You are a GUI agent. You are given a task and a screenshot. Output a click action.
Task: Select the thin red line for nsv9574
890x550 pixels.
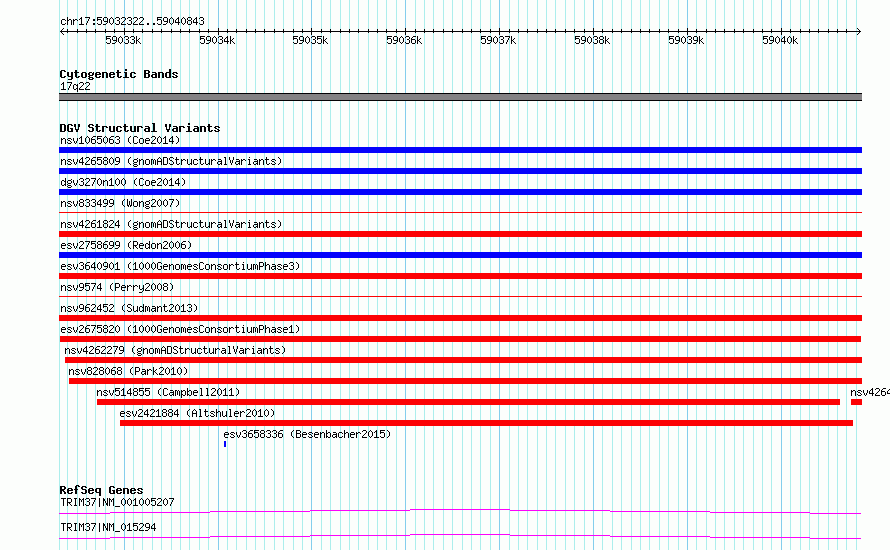point(460,296)
